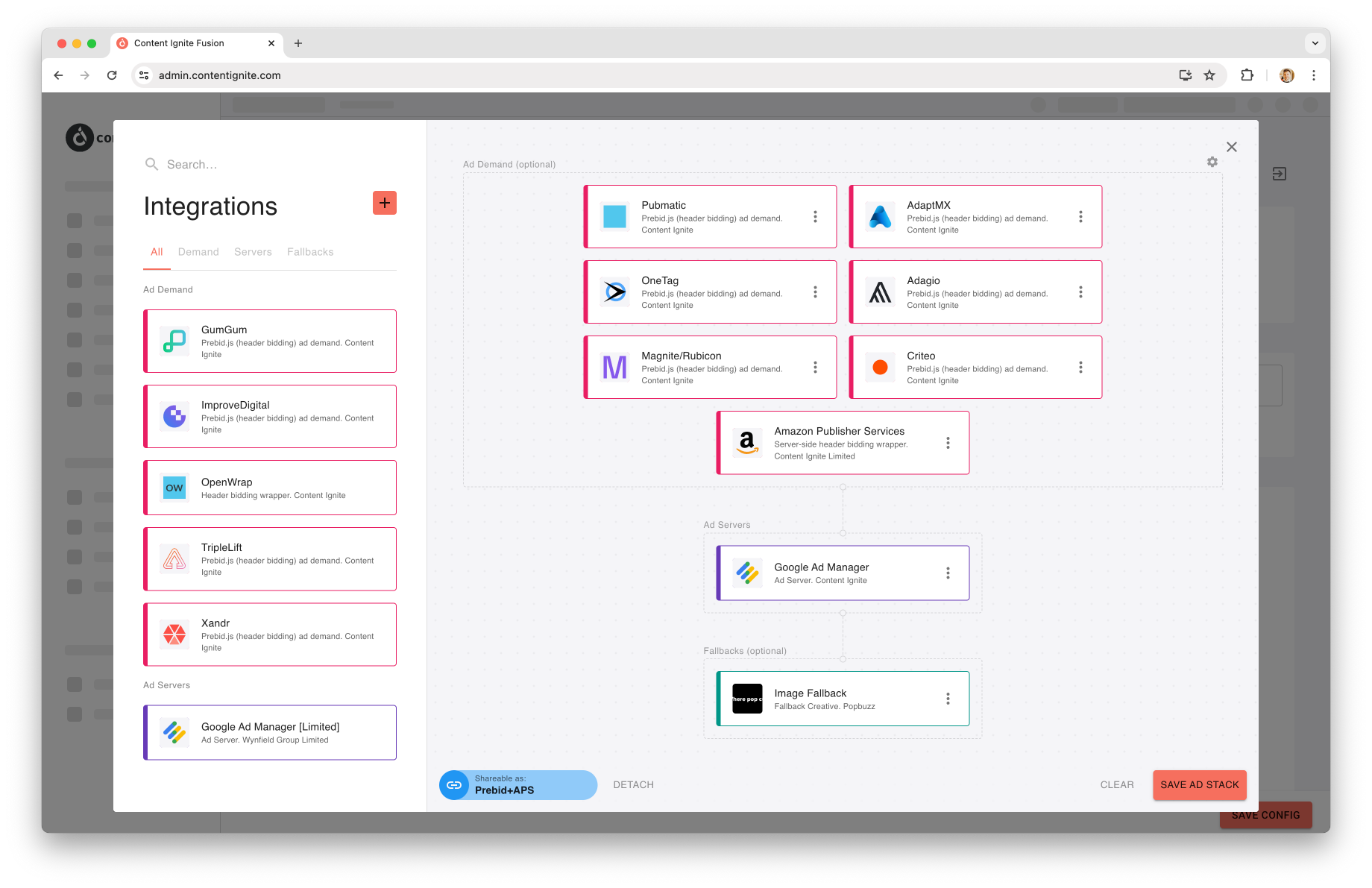Click the ImproveDigital logo icon
Screen dimensions: 1372x888
[x=174, y=417]
